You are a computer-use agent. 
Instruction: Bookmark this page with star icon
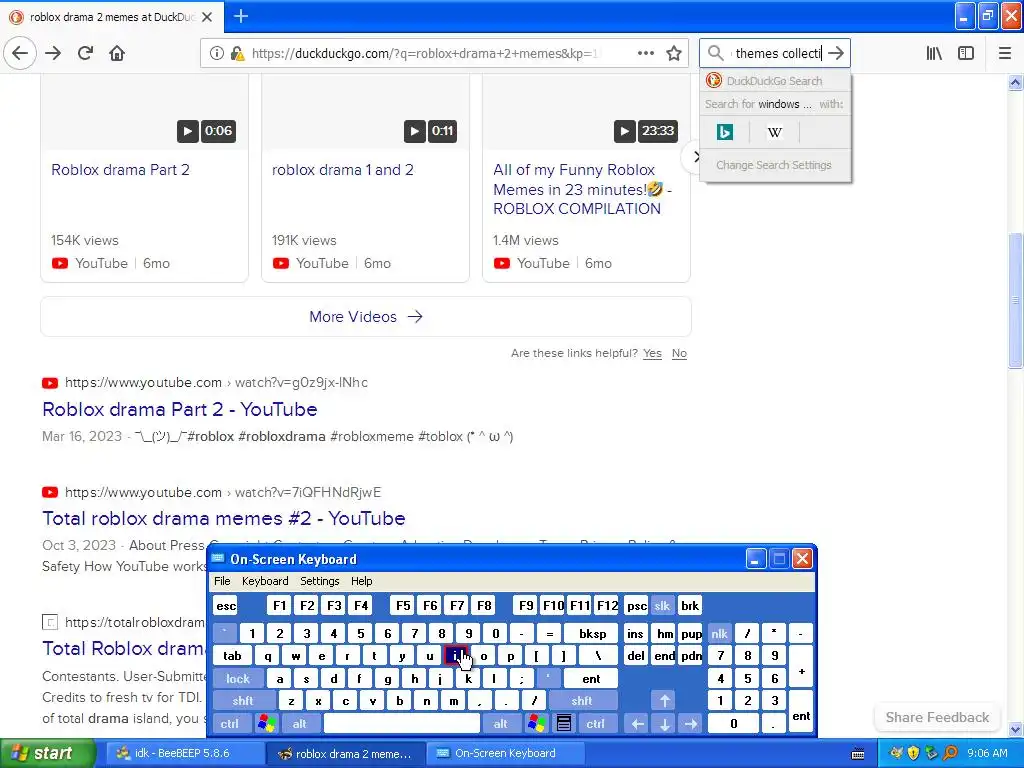[674, 53]
